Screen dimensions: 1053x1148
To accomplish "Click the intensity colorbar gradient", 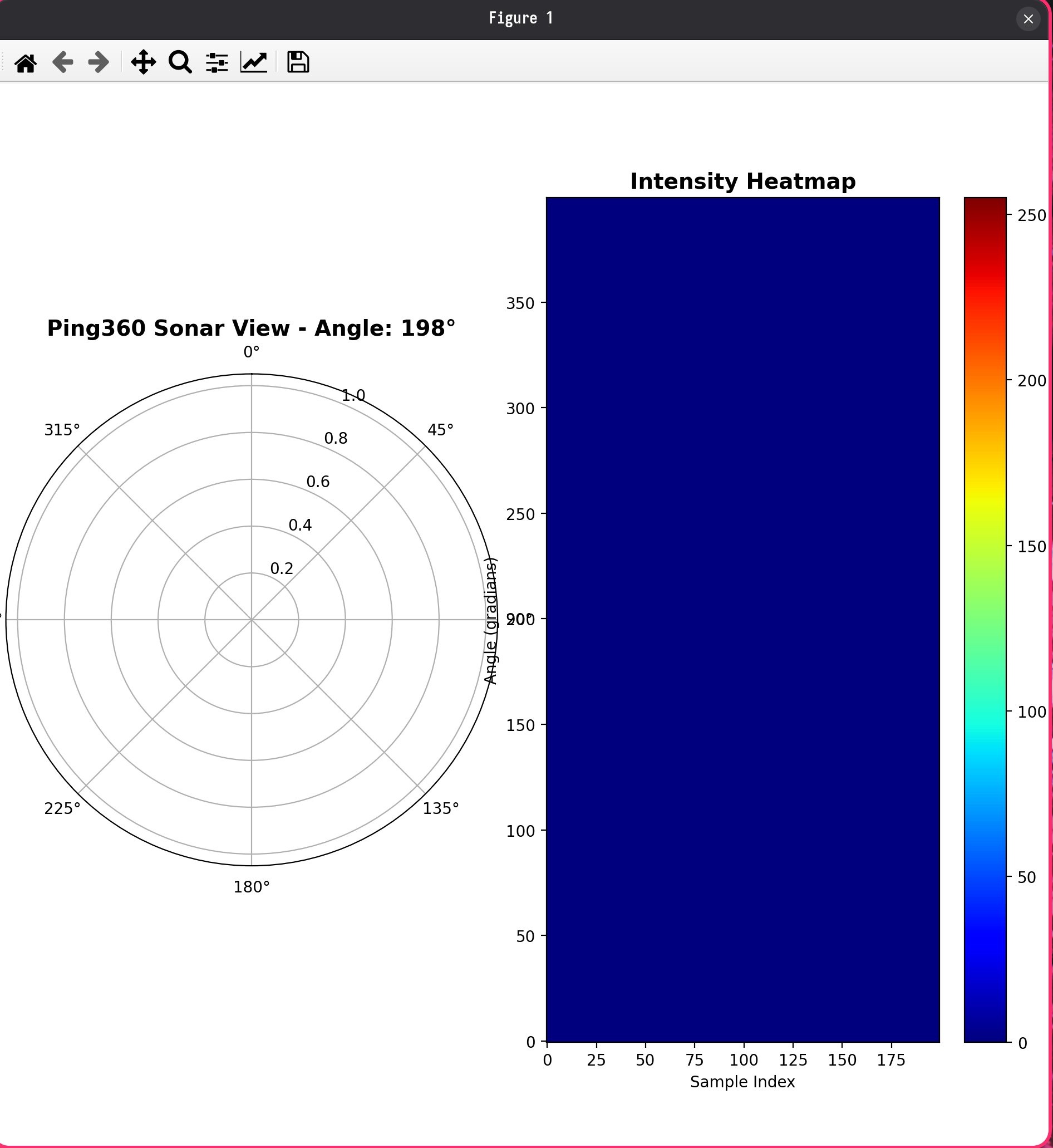I will tap(985, 620).
